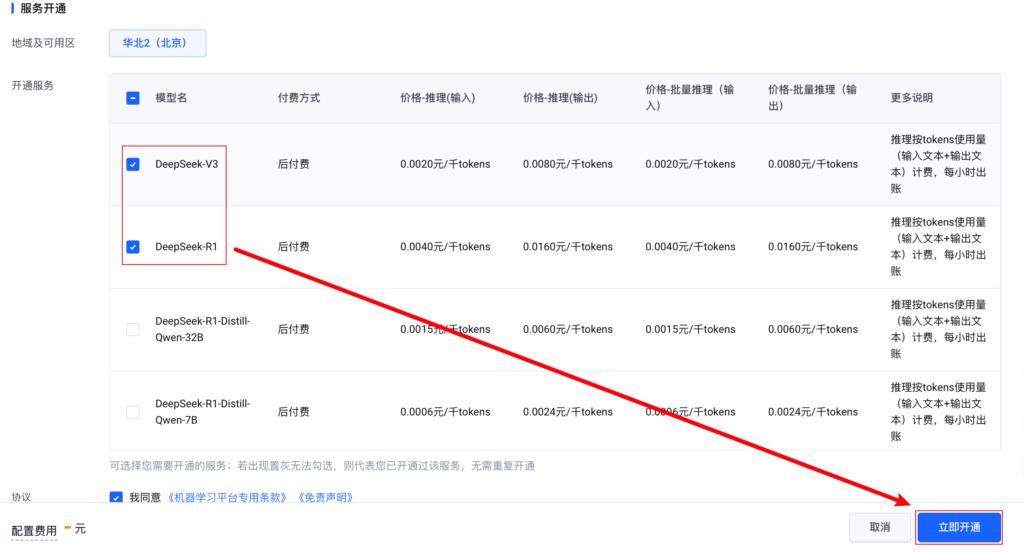Select the 华北2（北京） region option
This screenshot has height=552, width=1024.
157,43
